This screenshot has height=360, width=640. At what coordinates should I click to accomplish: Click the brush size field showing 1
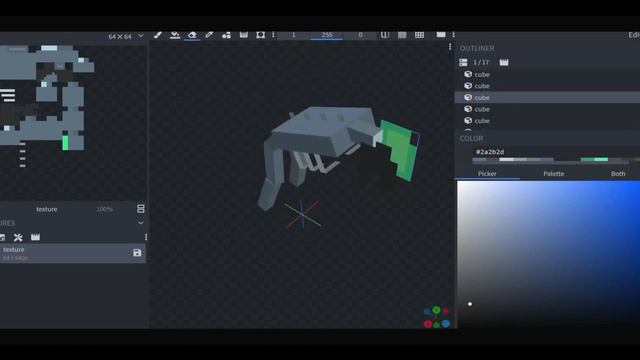coord(293,36)
